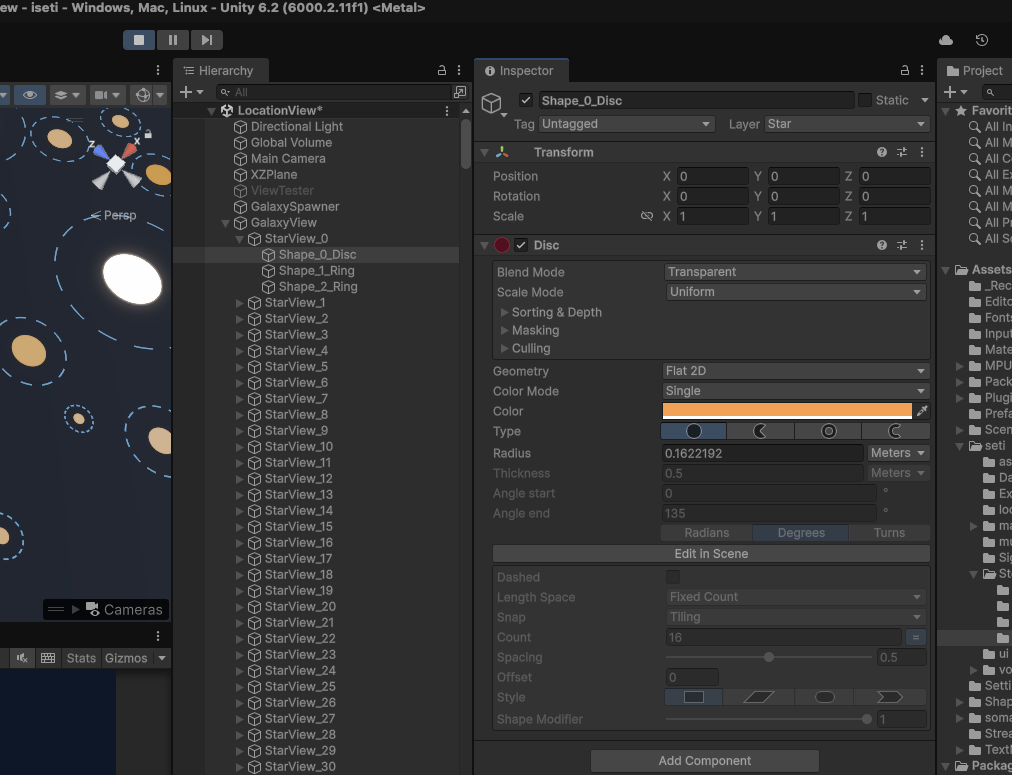Click the Edit in Scene button
This screenshot has width=1012, height=775.
point(711,553)
